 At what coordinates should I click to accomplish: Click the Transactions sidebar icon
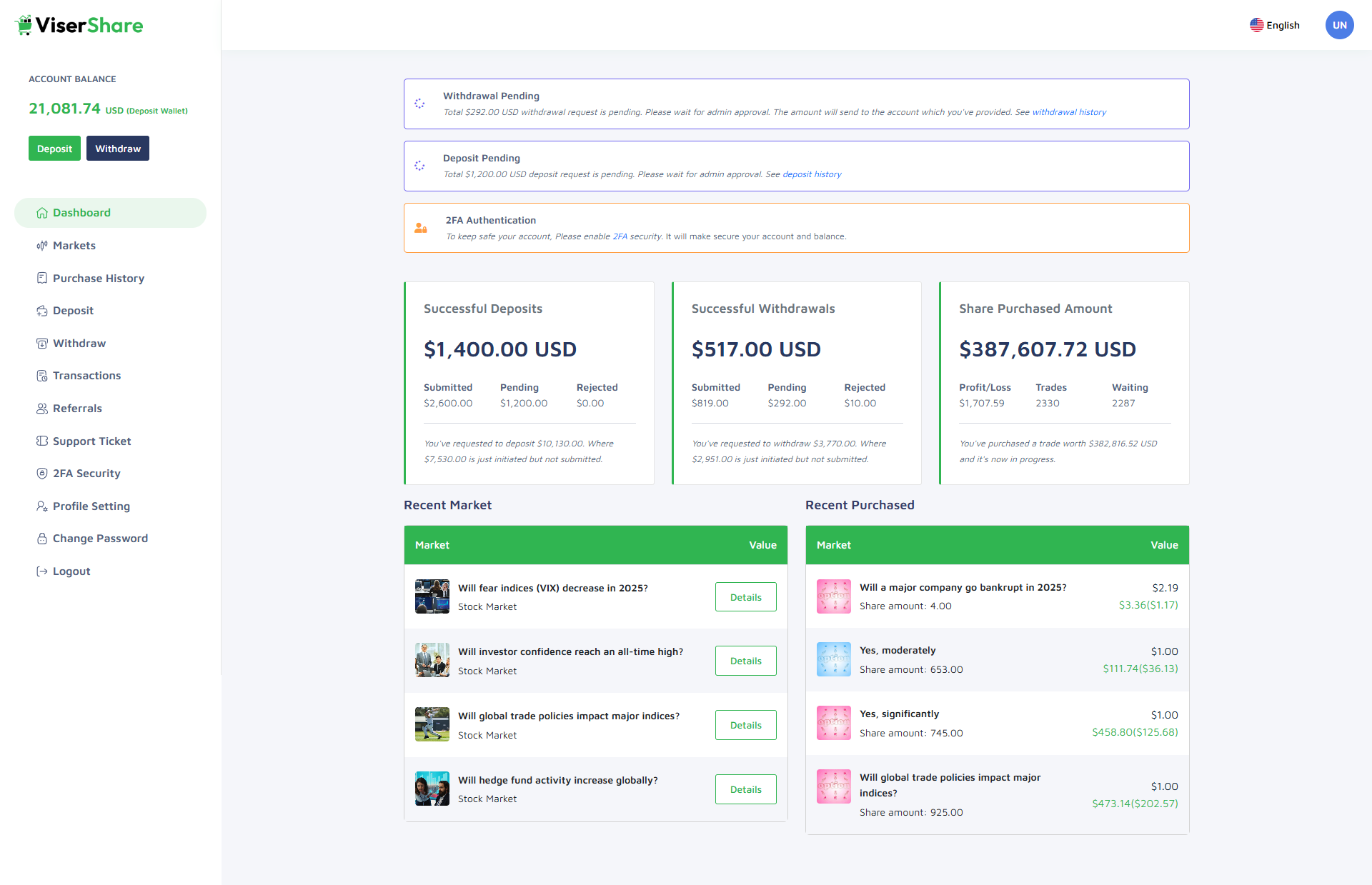click(42, 376)
